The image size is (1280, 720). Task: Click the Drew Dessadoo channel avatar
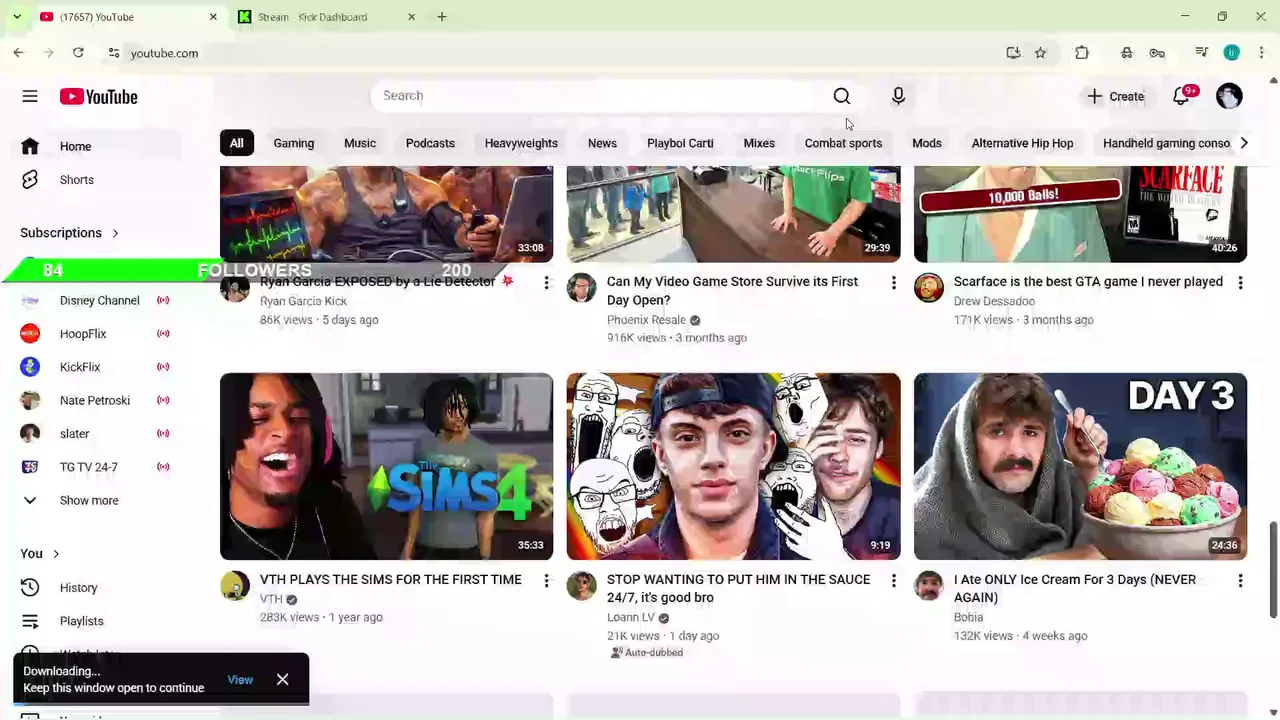(x=928, y=288)
